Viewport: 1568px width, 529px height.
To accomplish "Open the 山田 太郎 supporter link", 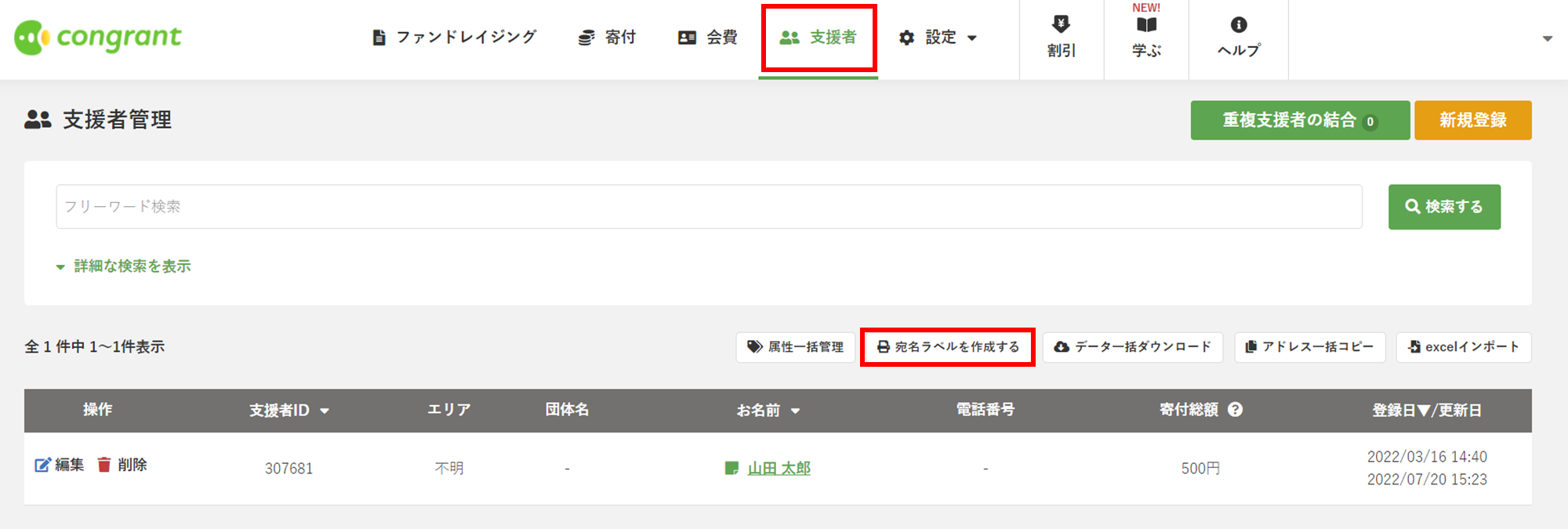I will 779,468.
